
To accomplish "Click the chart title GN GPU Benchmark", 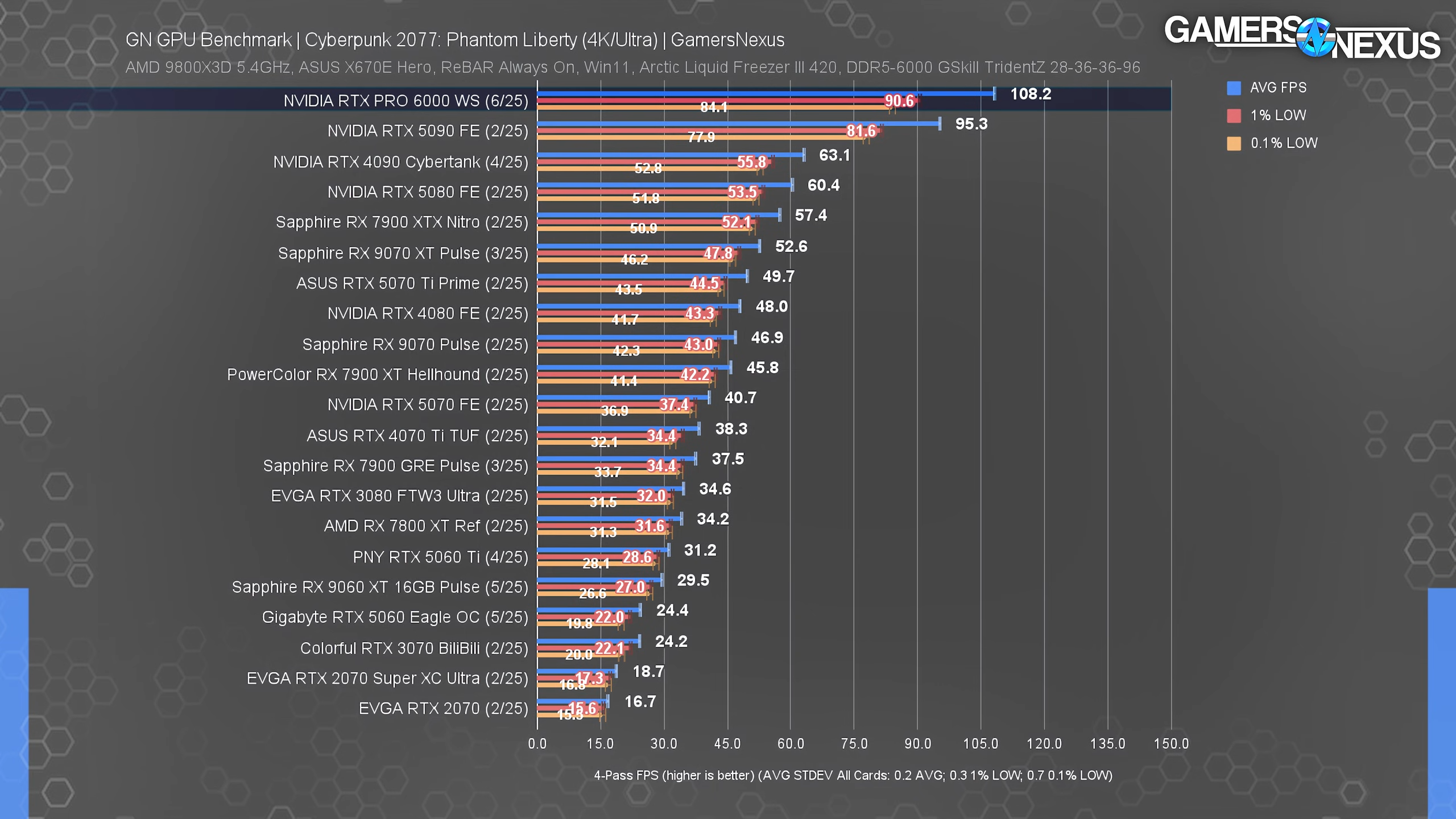I will click(454, 40).
